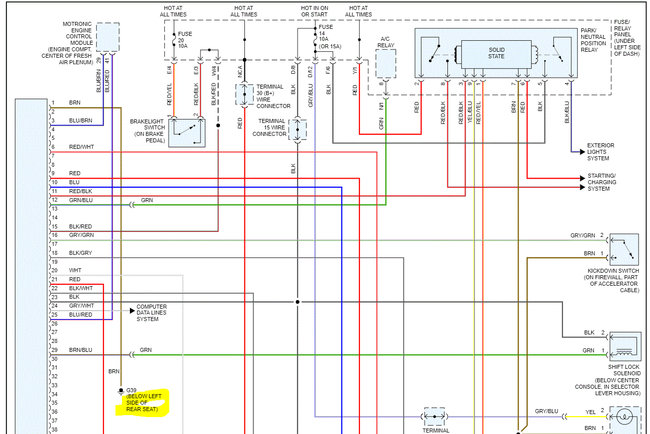This screenshot has width=650, height=434.
Task: Click the RED/BLK label at pin 11
Action: click(80, 191)
